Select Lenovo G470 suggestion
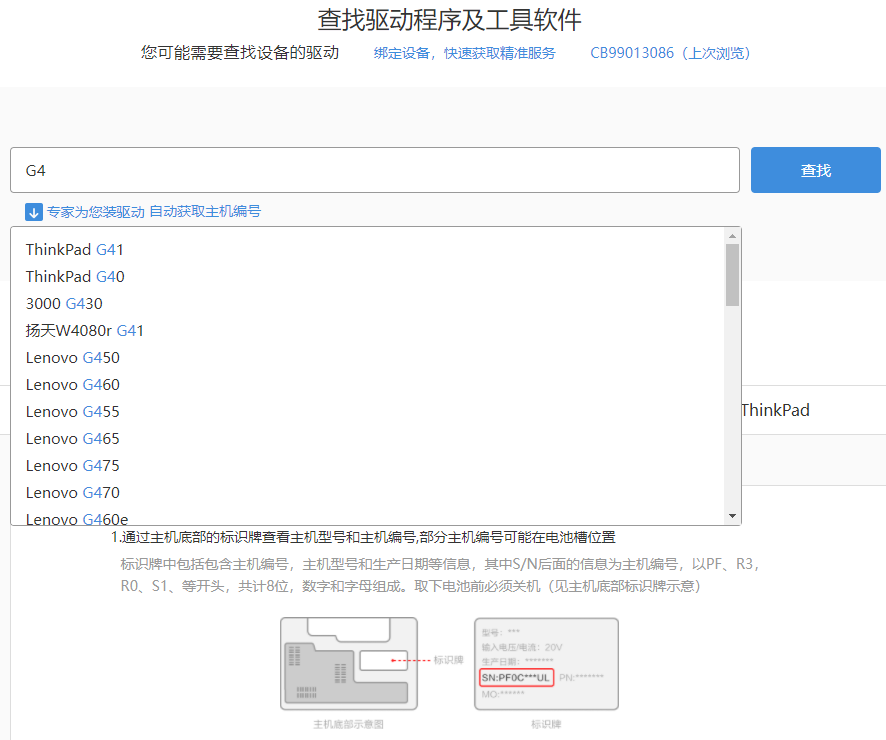Screen dimensions: 886x740 click(73, 494)
